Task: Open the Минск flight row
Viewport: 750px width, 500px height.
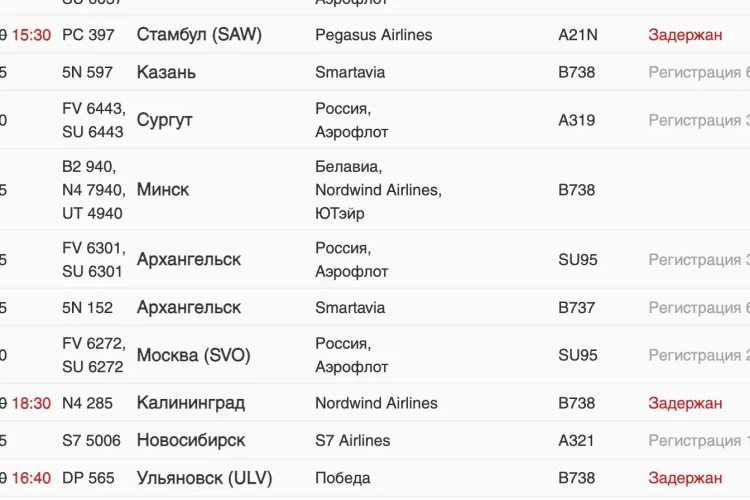Action: coord(375,190)
